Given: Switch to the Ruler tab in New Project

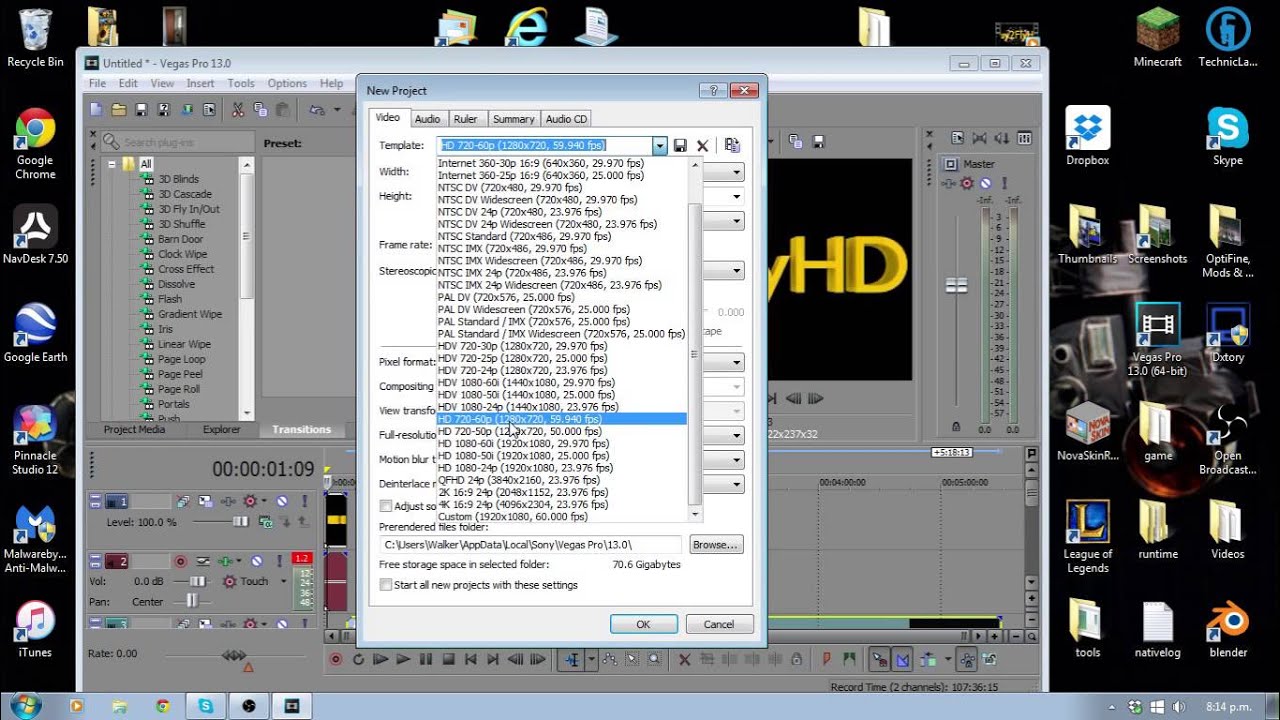Looking at the screenshot, I should click(x=465, y=119).
